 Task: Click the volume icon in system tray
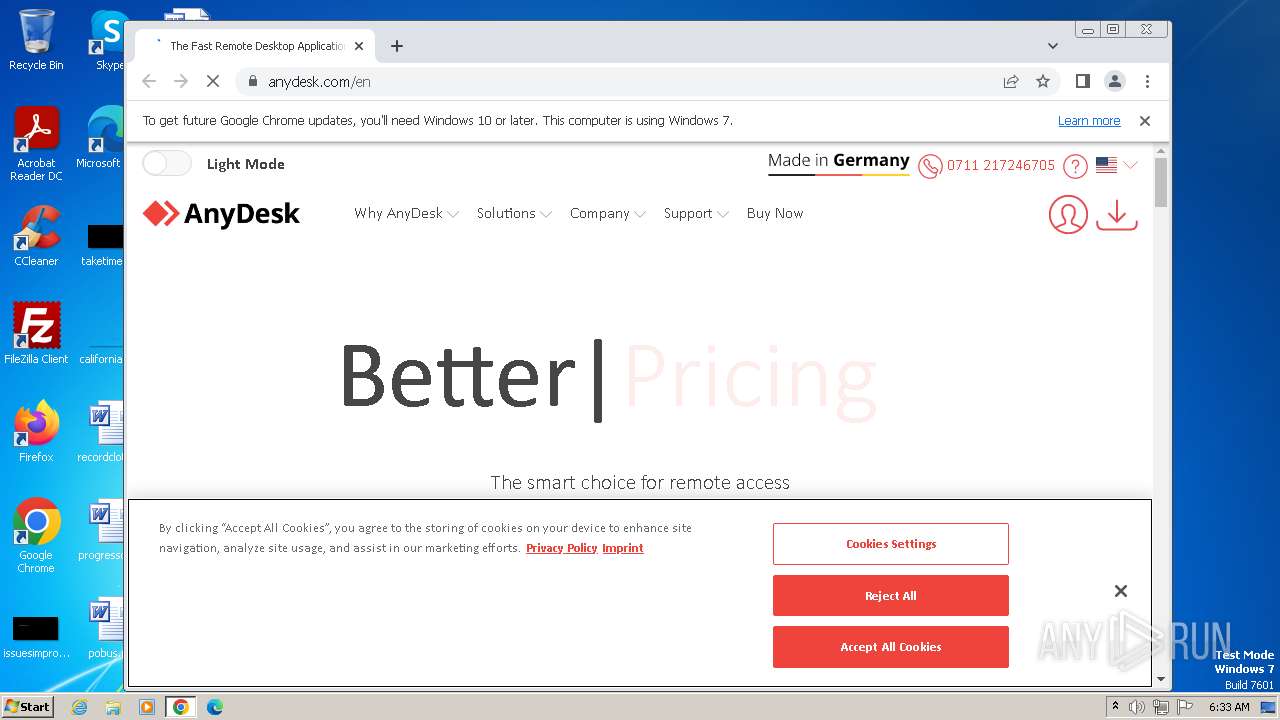point(1137,707)
